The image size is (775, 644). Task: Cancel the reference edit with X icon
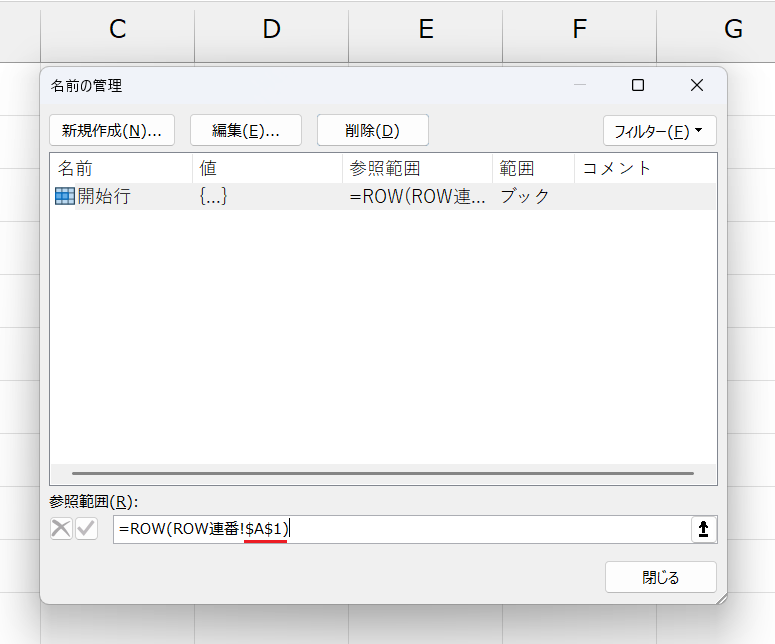61,529
